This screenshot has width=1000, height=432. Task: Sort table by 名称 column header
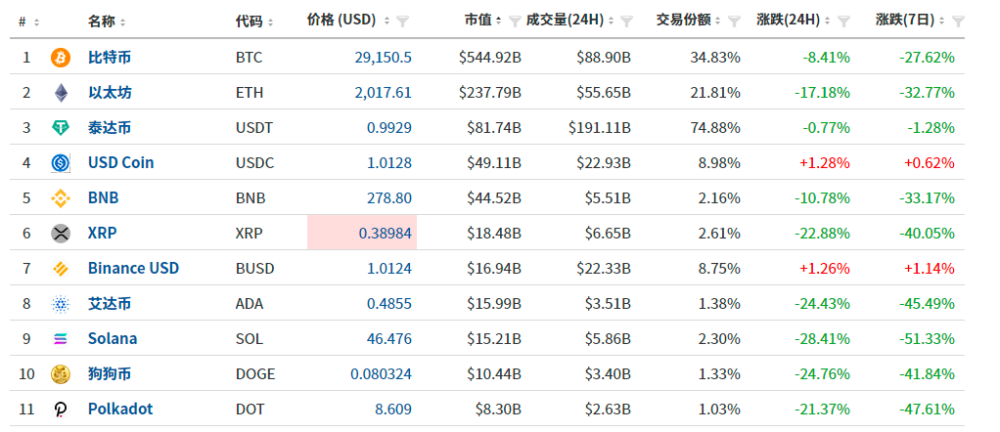point(107,21)
